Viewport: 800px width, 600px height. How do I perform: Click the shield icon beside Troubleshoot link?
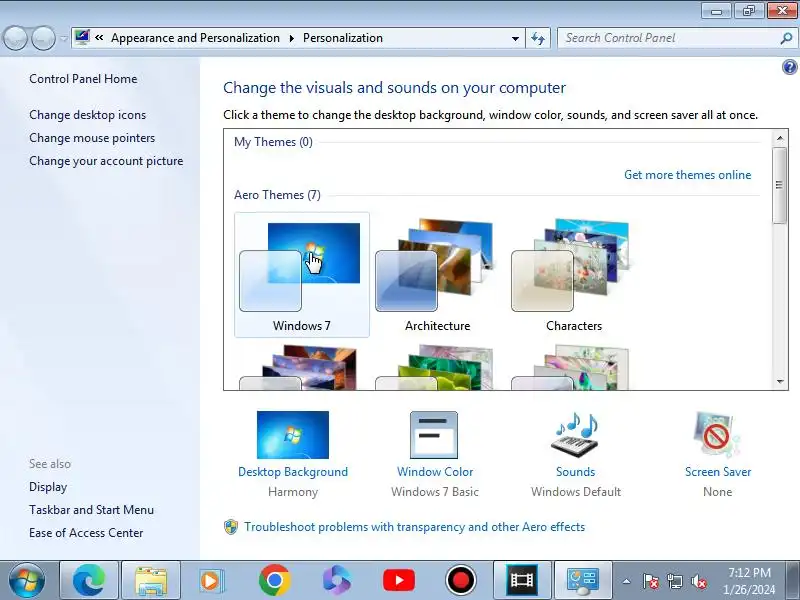click(231, 527)
